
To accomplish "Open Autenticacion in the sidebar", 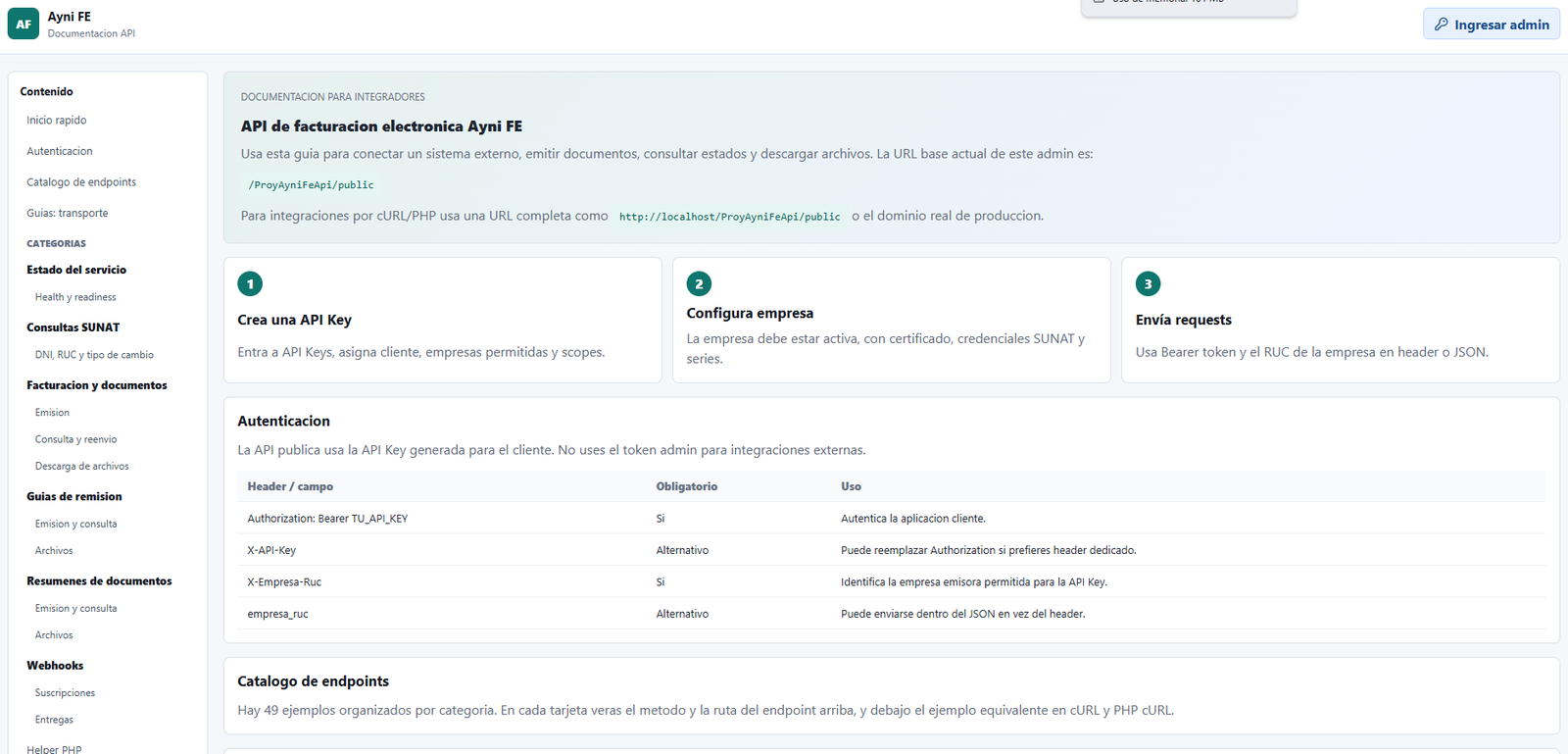I will coord(60,151).
